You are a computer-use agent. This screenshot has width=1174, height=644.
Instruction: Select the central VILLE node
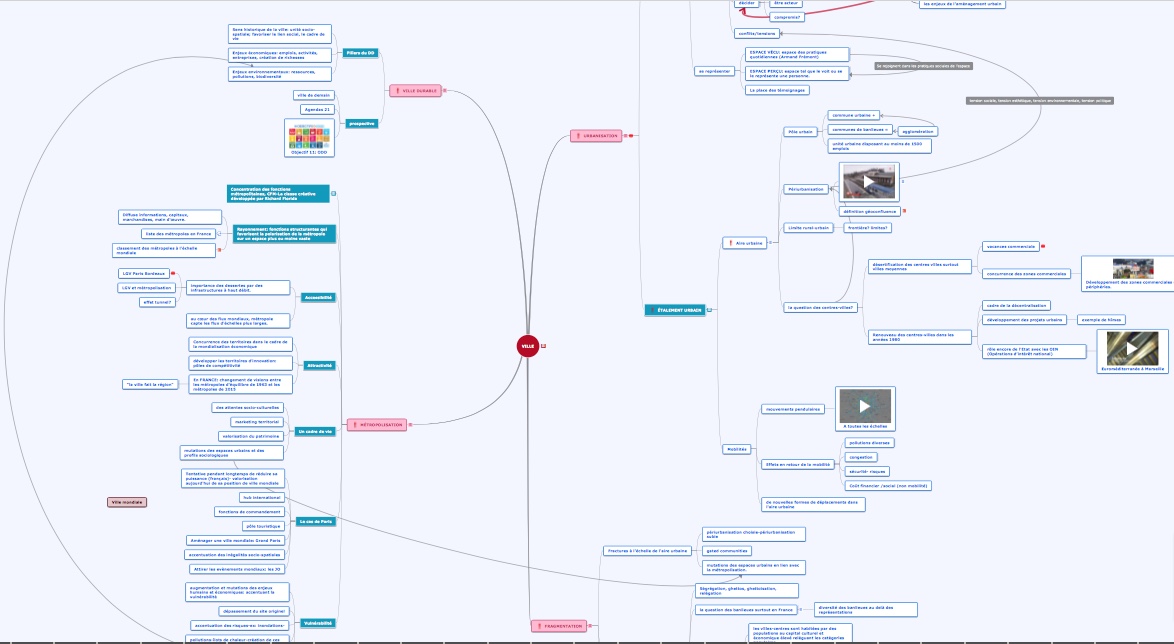(x=528, y=346)
